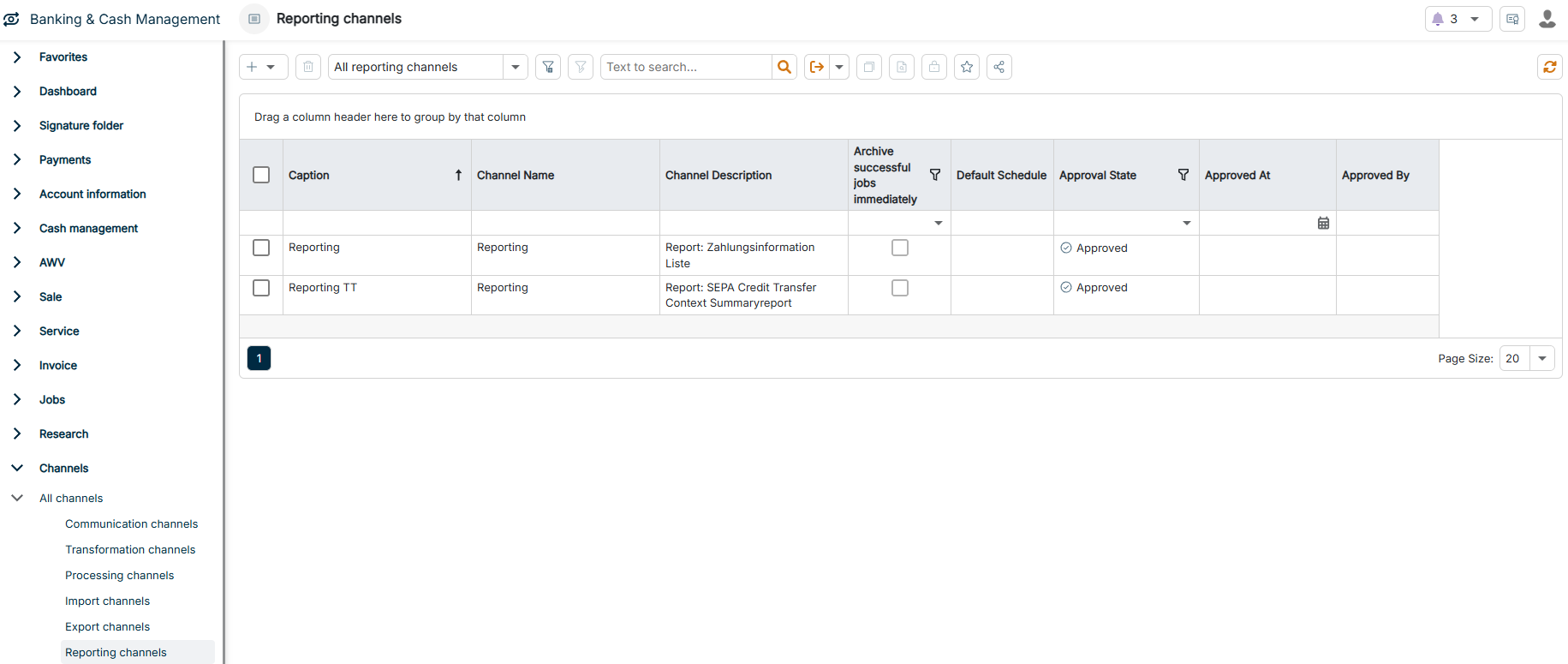This screenshot has height=664, width=1568.
Task: Toggle the select-all checkbox in table header
Action: (261, 175)
